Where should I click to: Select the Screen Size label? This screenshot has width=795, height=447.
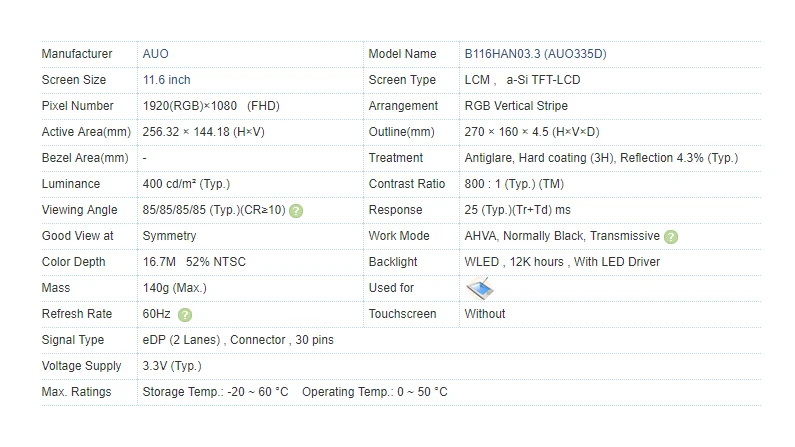pyautogui.click(x=74, y=80)
